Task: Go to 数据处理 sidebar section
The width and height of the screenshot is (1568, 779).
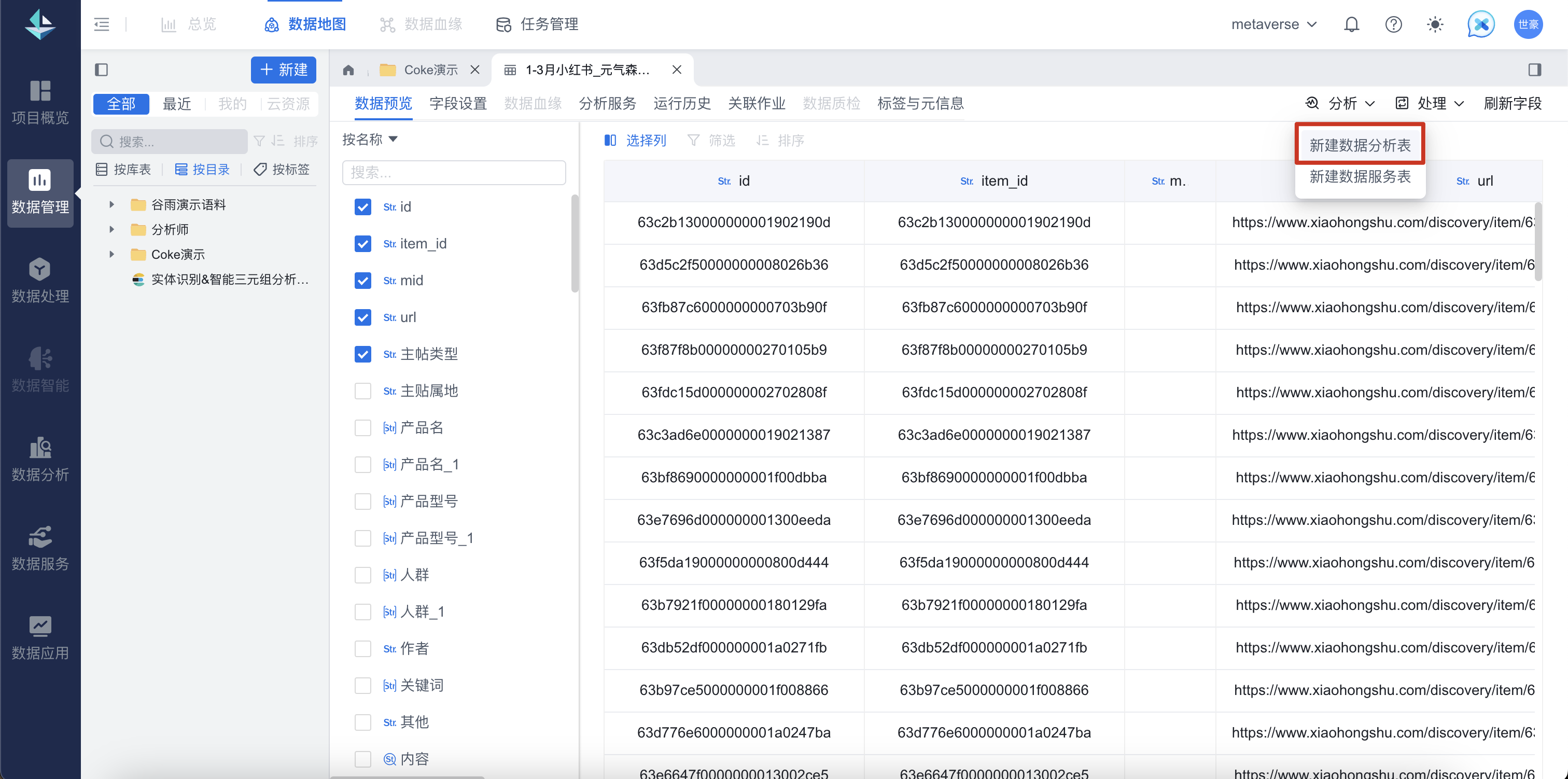Action: pyautogui.click(x=40, y=282)
